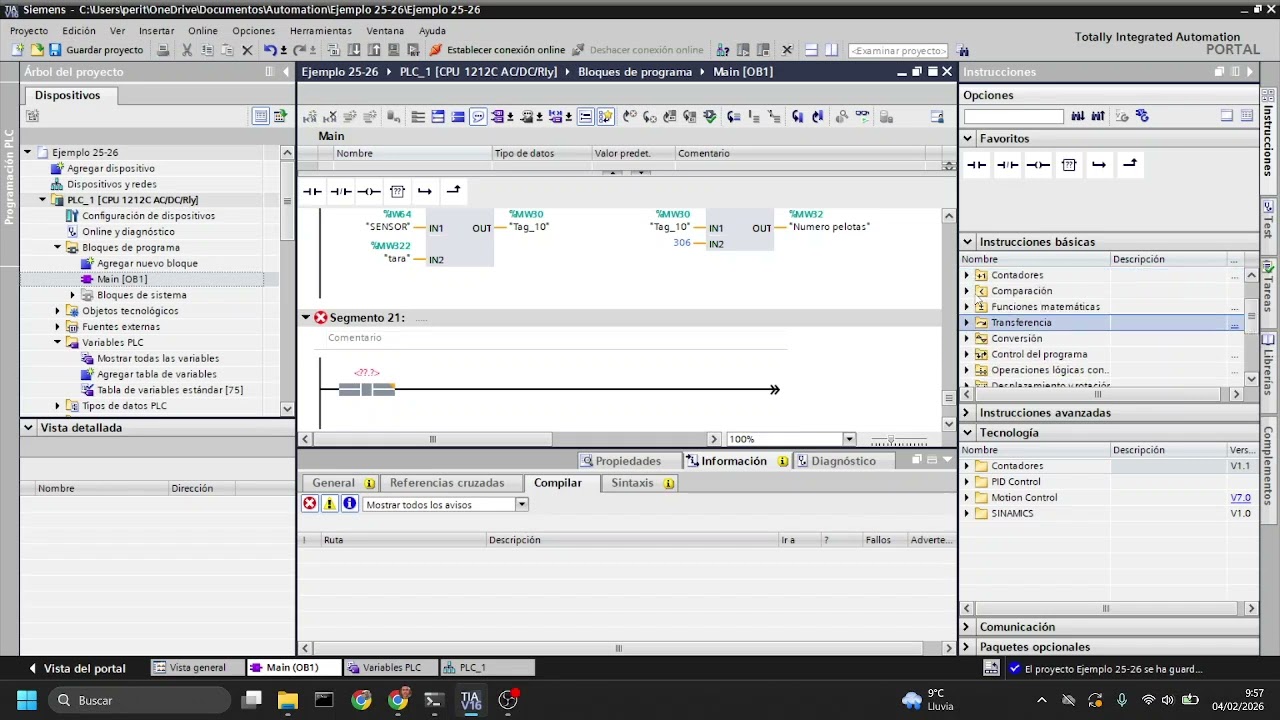Click the undo arrow icon
The height and width of the screenshot is (720, 1280).
(270, 50)
